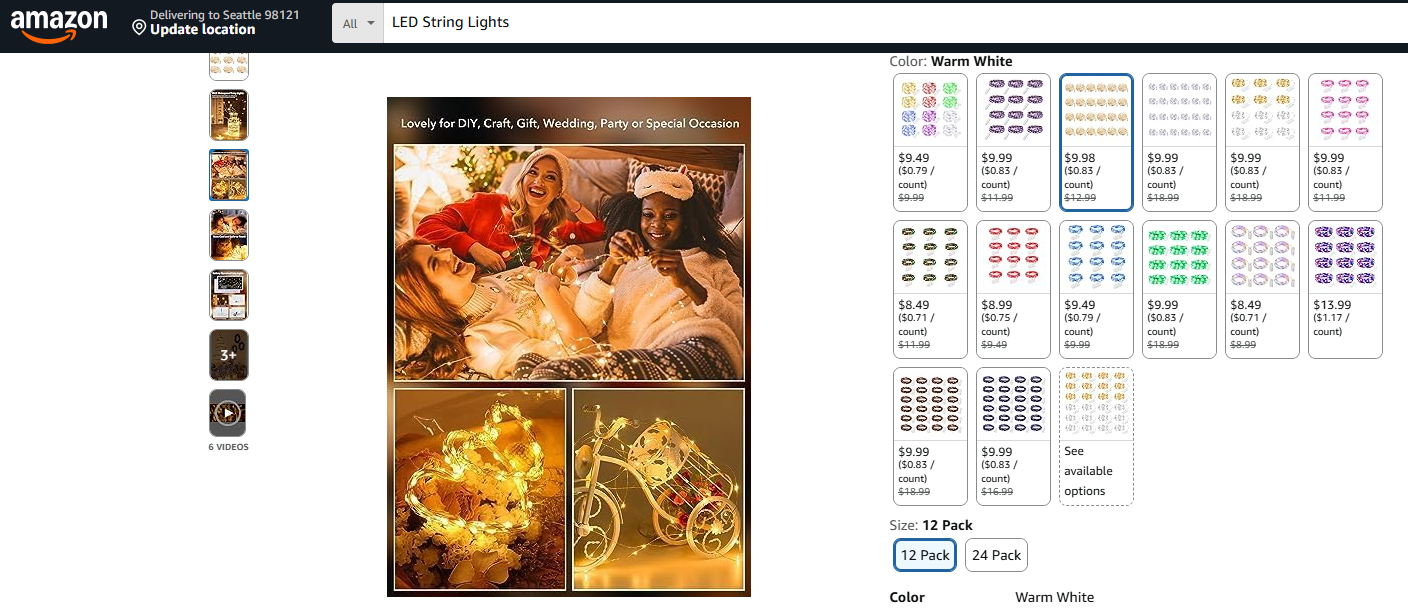Open the 3+ more images thumbnail

click(x=228, y=355)
